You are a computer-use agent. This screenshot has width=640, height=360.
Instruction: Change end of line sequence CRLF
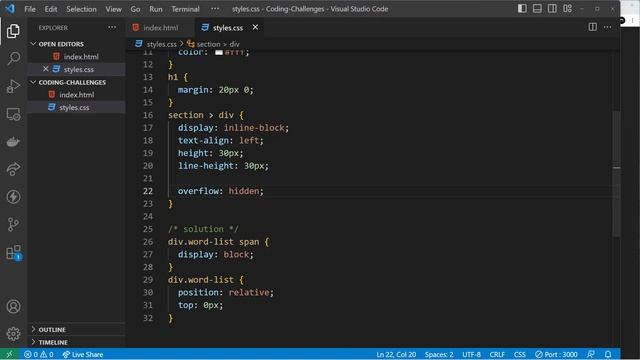click(497, 354)
